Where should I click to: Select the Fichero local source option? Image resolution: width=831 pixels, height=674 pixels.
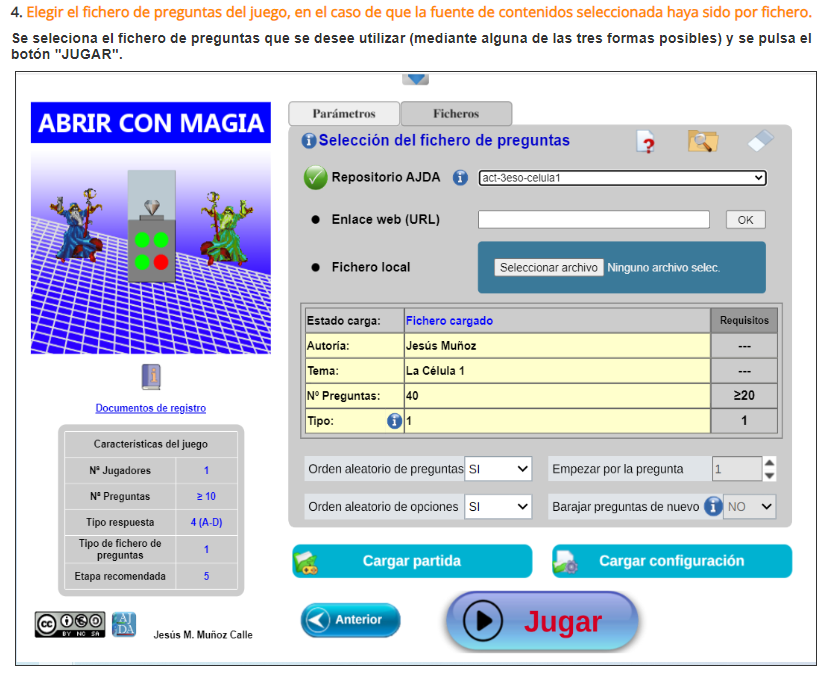pos(316,267)
